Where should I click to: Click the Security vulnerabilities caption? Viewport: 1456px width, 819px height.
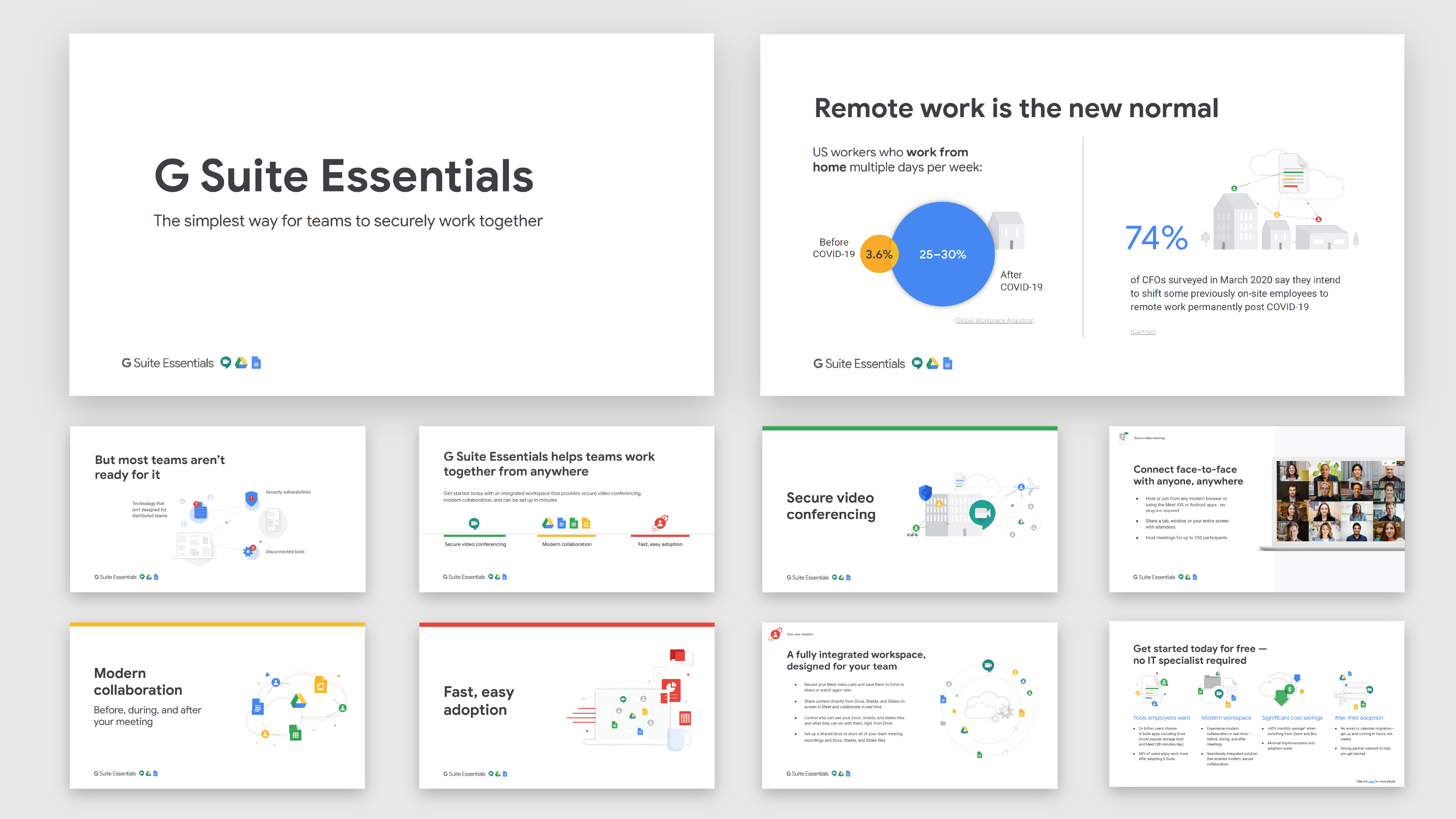point(288,492)
